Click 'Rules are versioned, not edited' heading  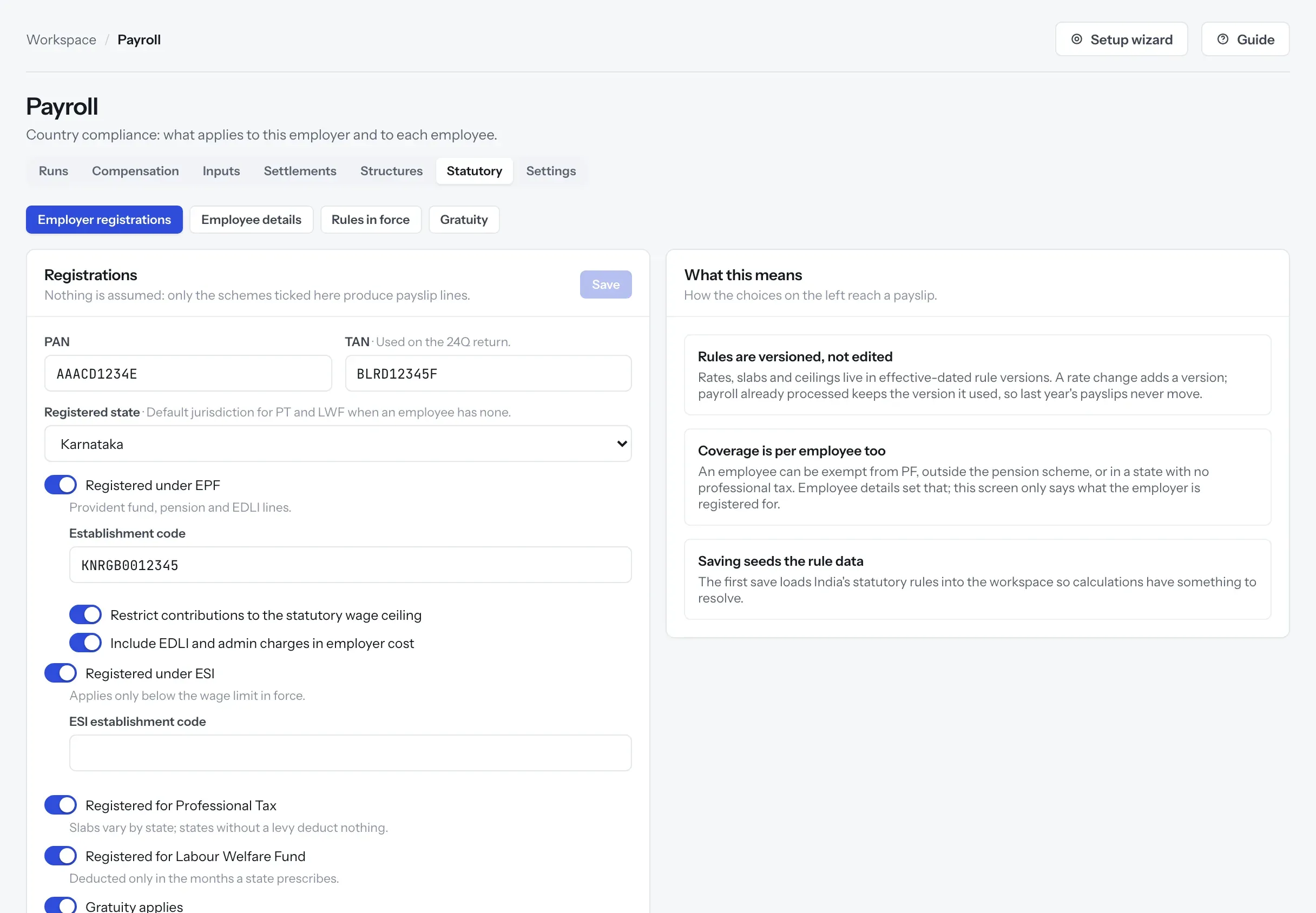[795, 357]
